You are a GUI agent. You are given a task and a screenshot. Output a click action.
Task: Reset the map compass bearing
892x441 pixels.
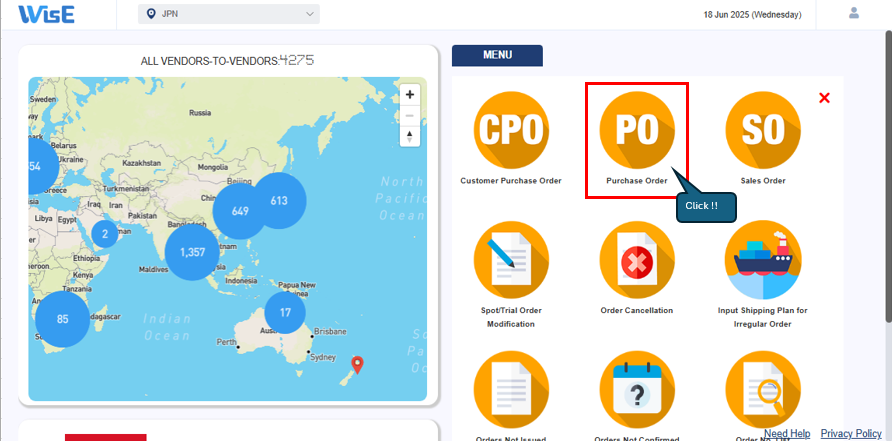[x=410, y=136]
